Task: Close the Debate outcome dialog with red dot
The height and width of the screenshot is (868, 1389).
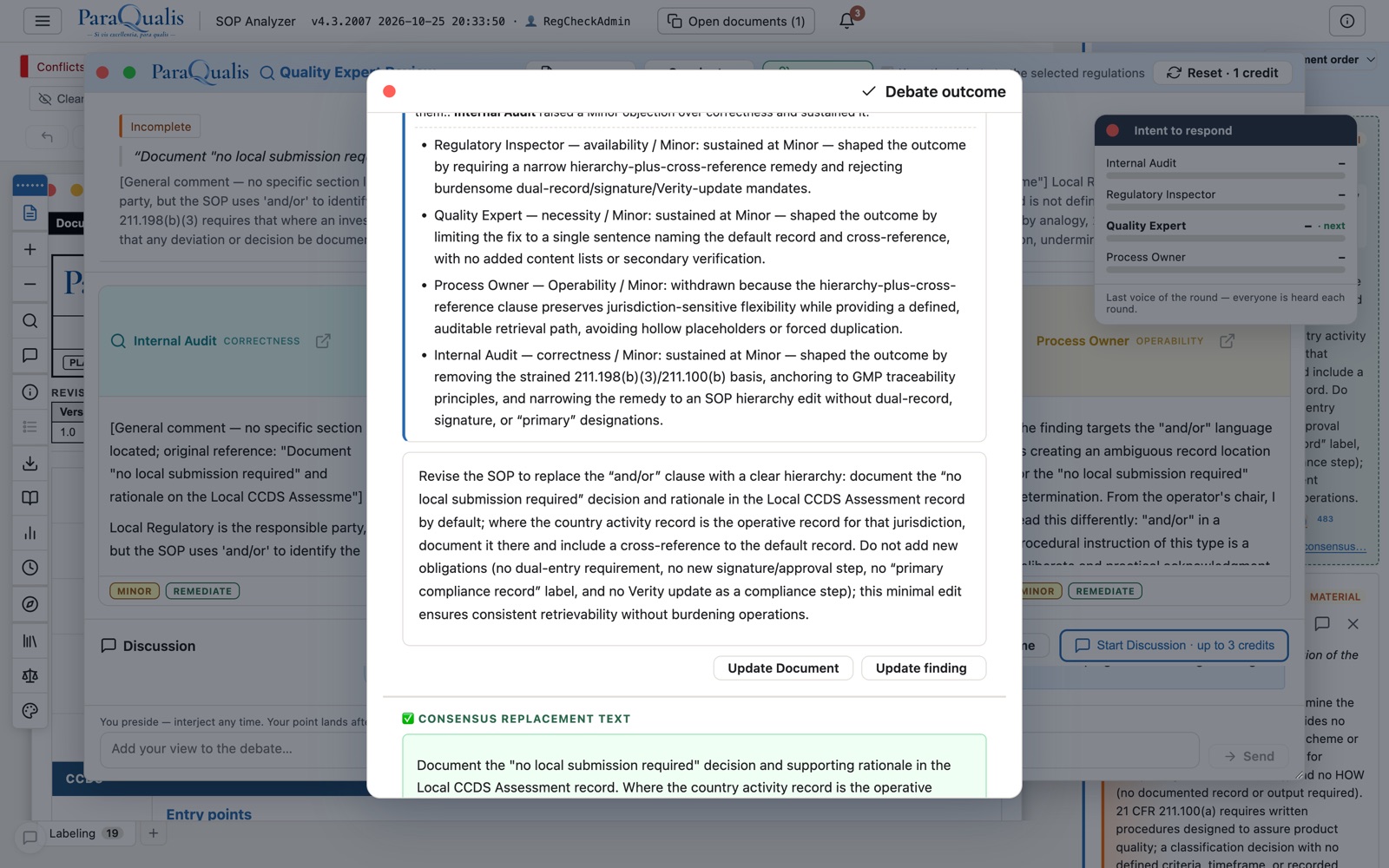Action: tap(389, 91)
